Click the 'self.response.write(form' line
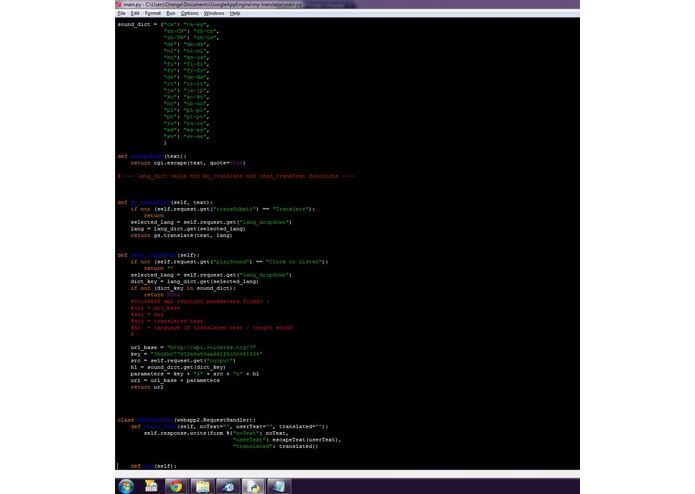This screenshot has height=494, width=695. pos(216,433)
